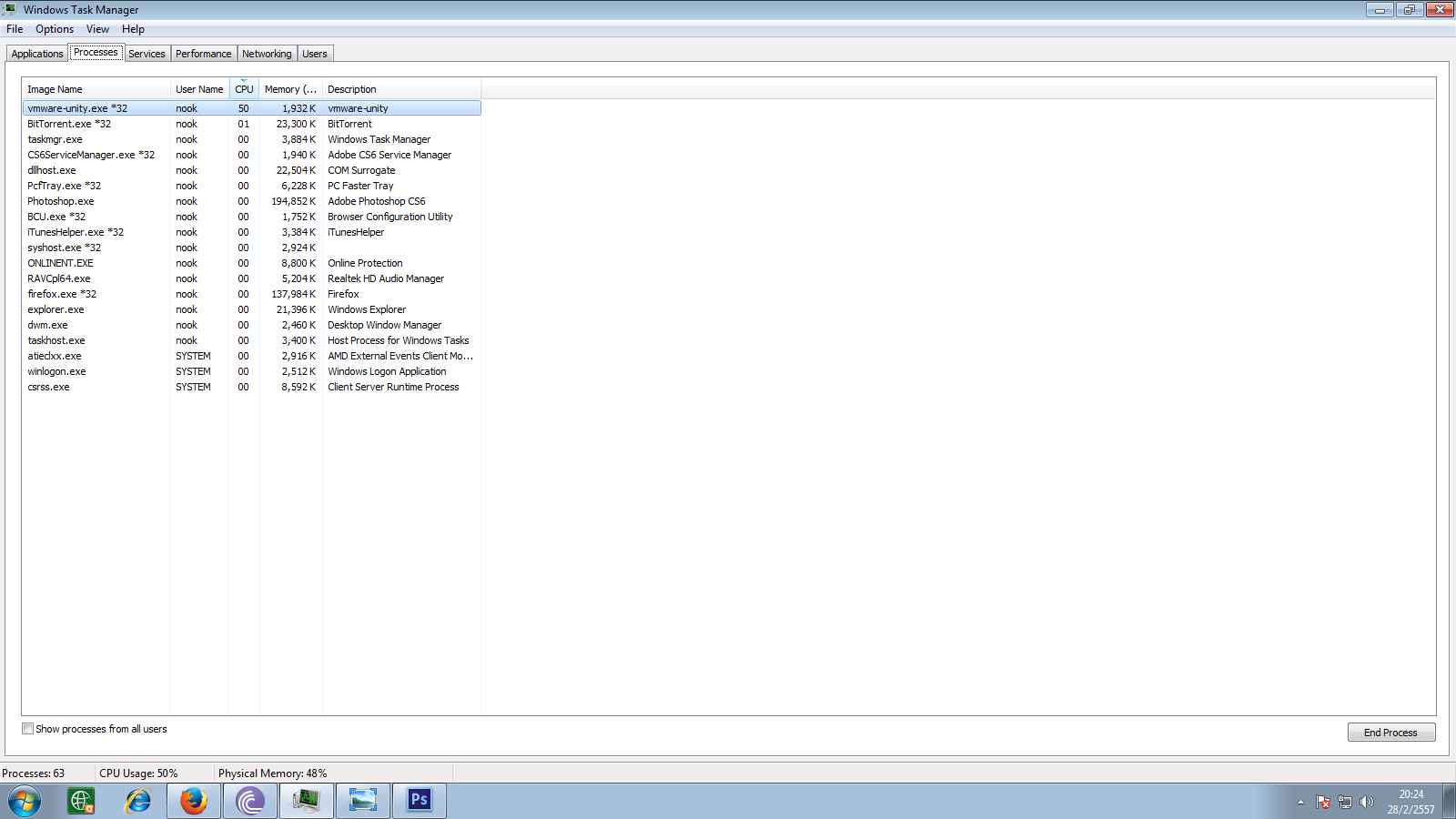This screenshot has height=819, width=1456.
Task: Open the Windows Start menu orb
Action: point(25,801)
